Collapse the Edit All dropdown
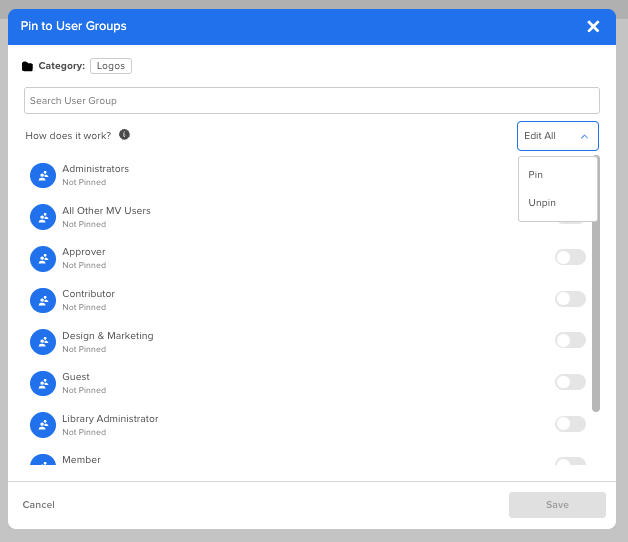 pyautogui.click(x=558, y=136)
